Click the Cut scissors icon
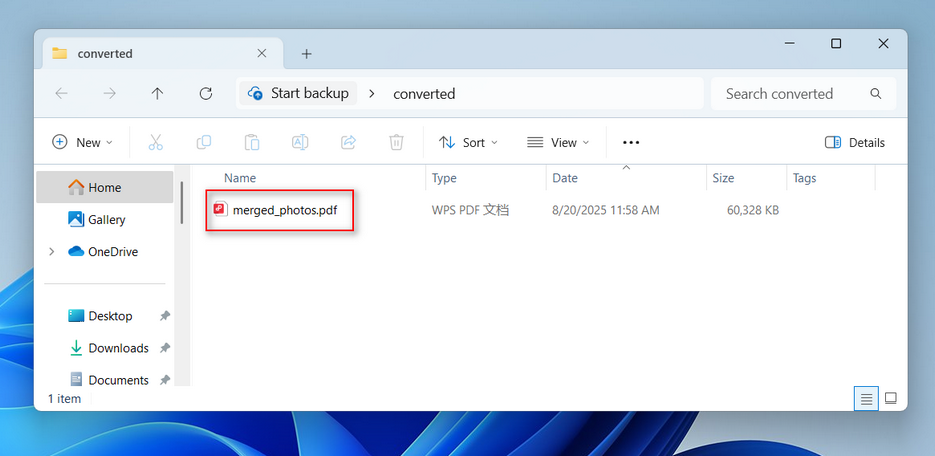The height and width of the screenshot is (456, 935). click(156, 142)
